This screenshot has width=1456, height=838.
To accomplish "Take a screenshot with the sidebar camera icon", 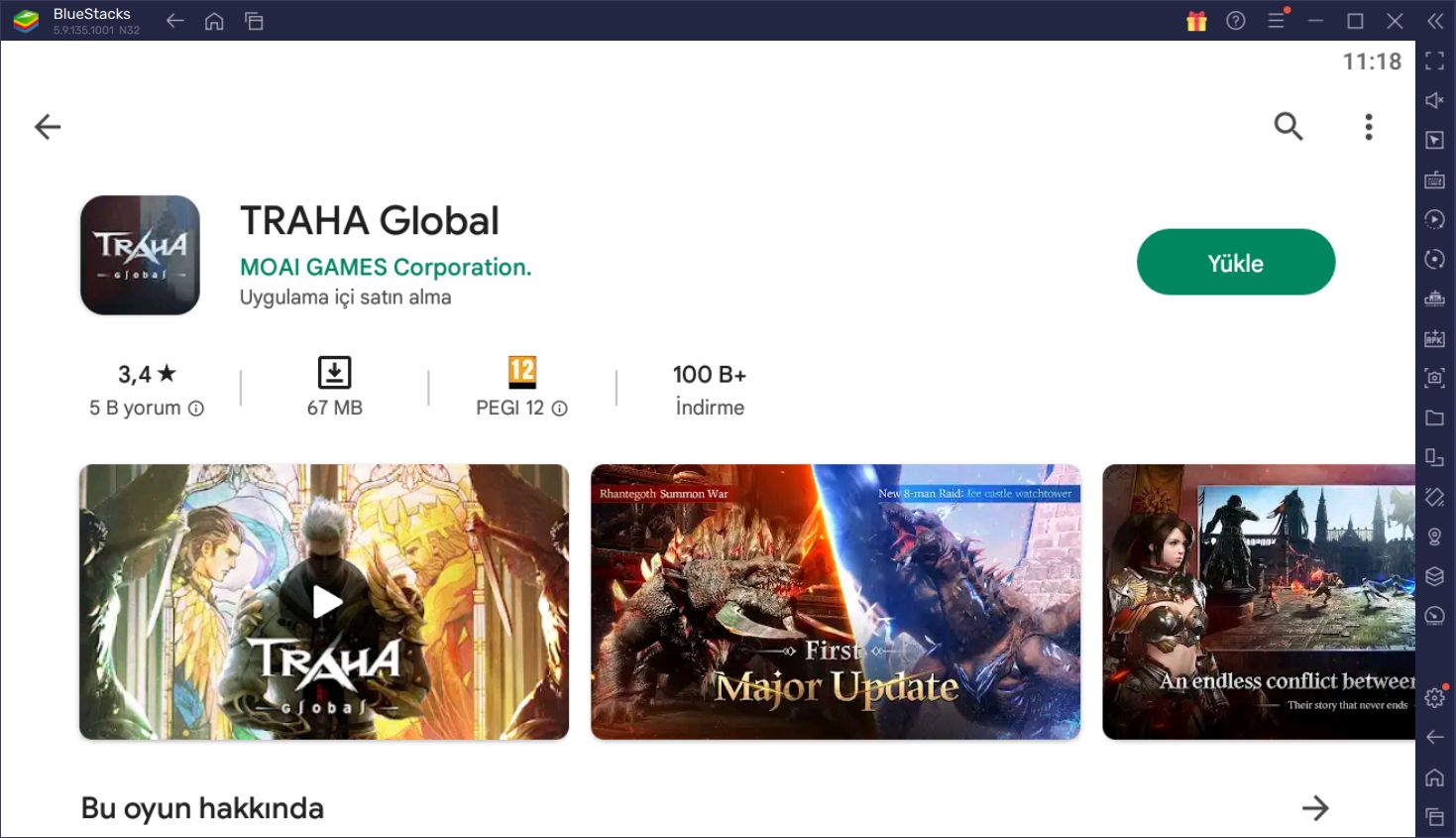I will pos(1434,378).
